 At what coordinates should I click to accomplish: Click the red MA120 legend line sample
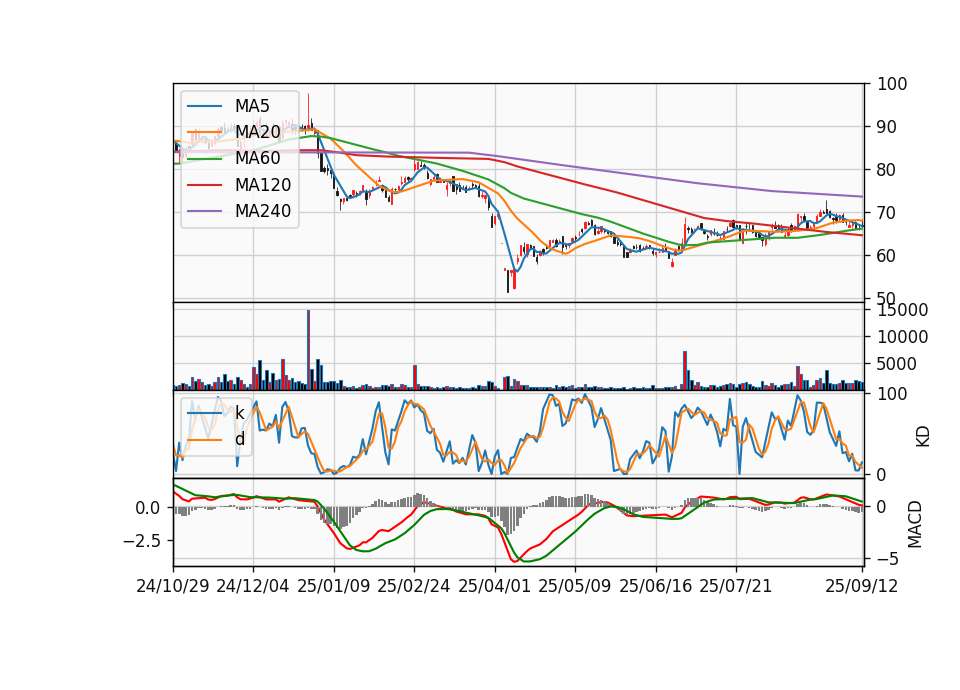[x=204, y=185]
